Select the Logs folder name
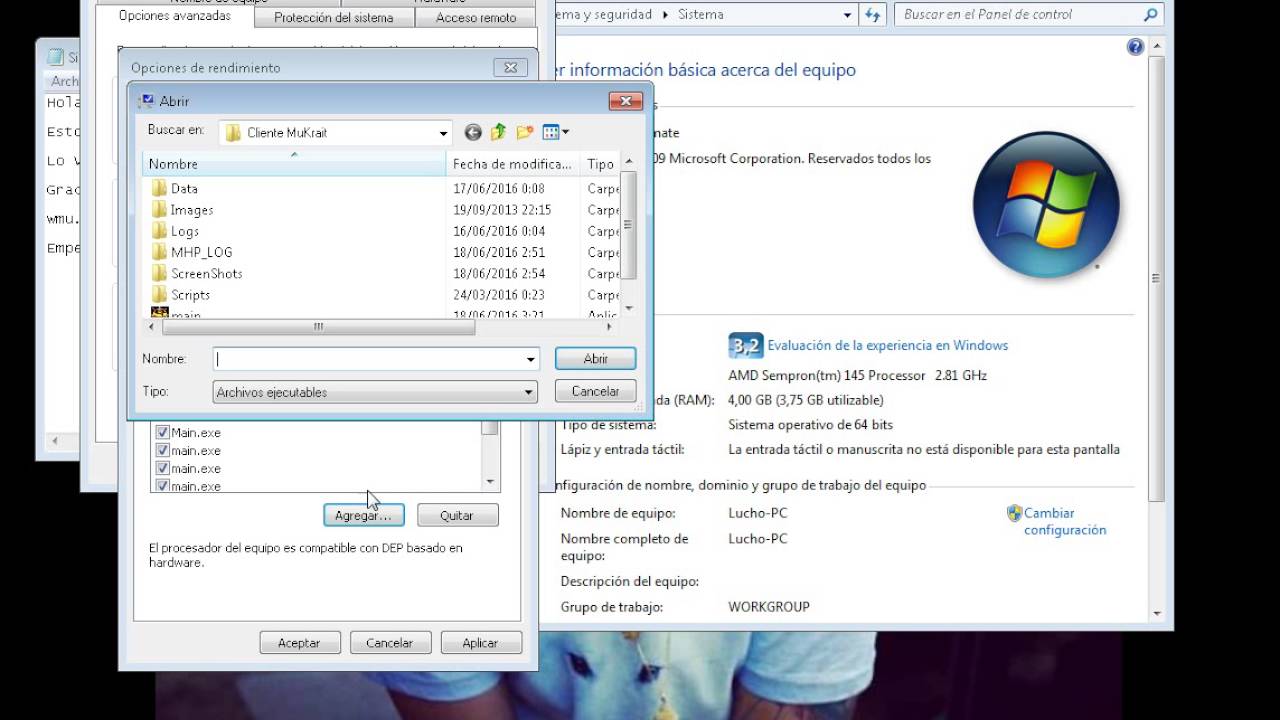Viewport: 1280px width, 720px height. 185,231
